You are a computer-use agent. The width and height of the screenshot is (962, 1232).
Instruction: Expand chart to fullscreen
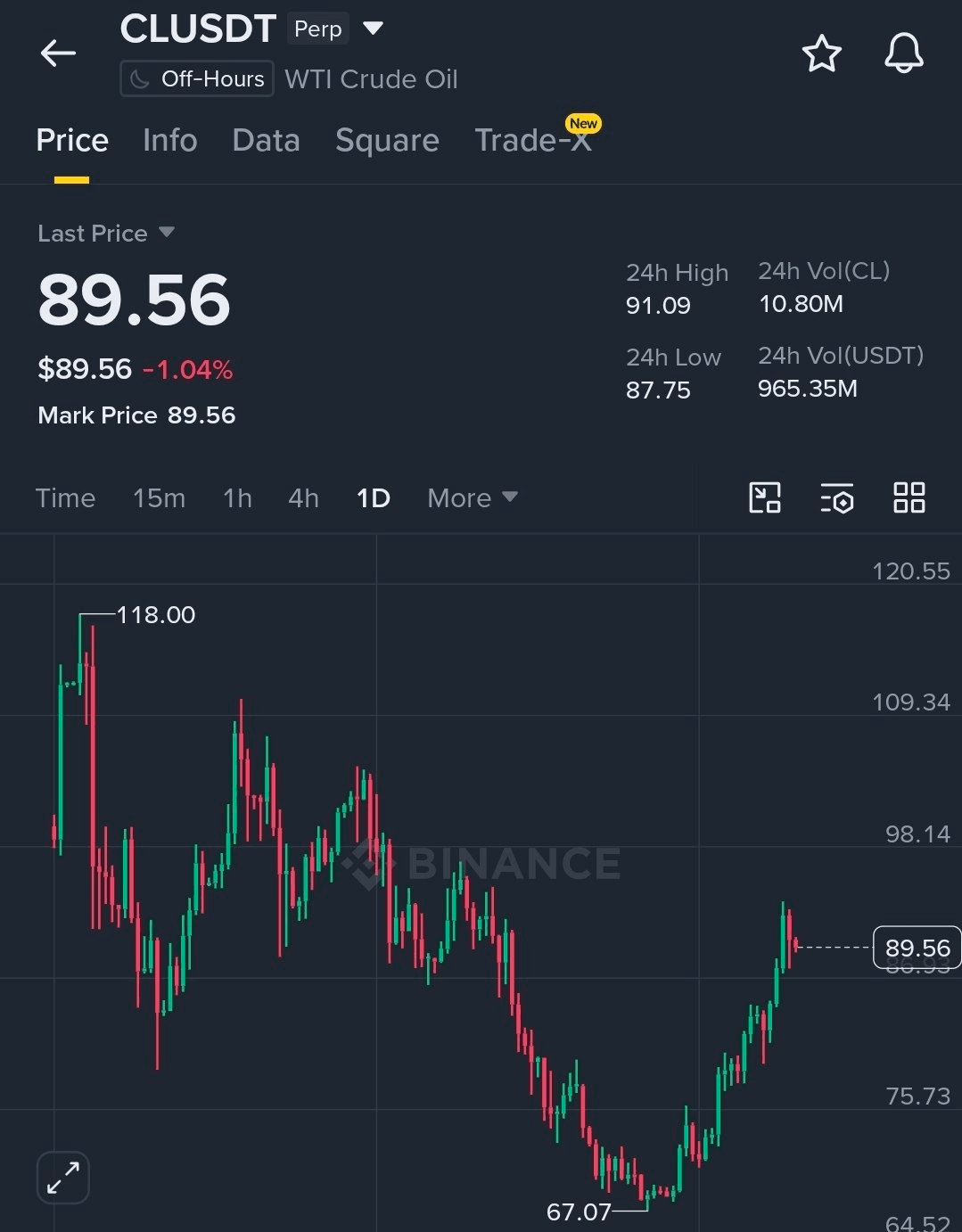click(x=63, y=1178)
